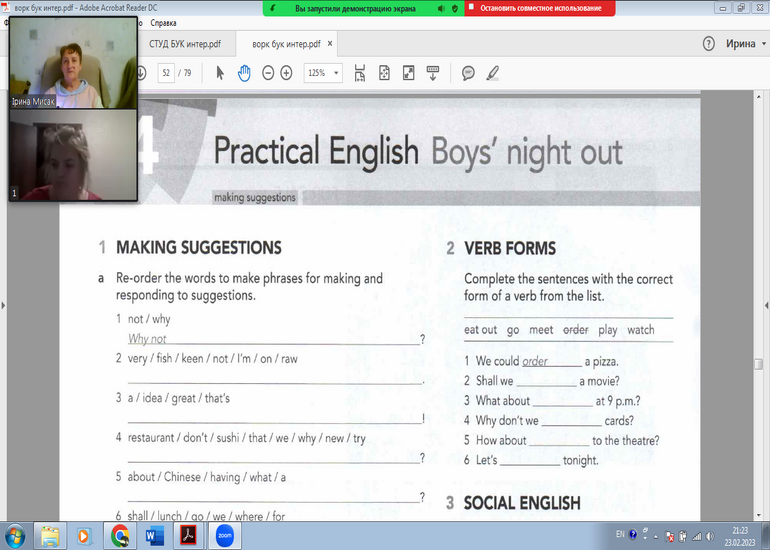Open Zoom from the Windows taskbar

[x=223, y=535]
